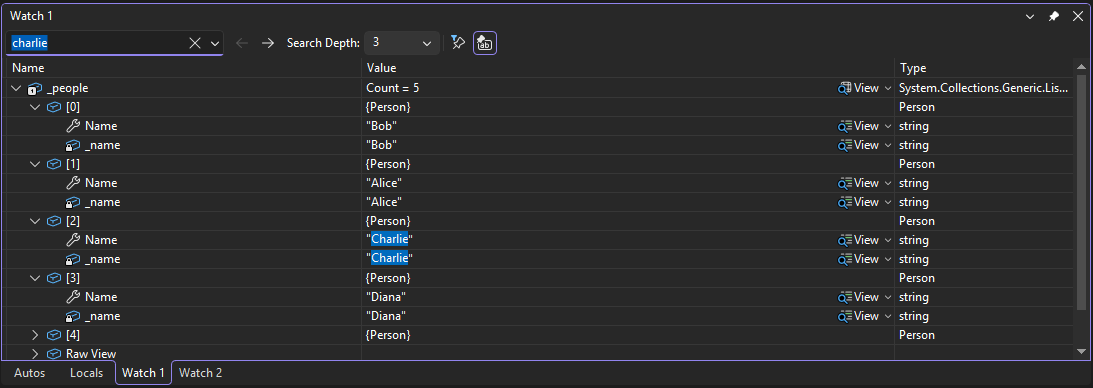
Task: Collapse the [1] item
Action: [x=34, y=164]
